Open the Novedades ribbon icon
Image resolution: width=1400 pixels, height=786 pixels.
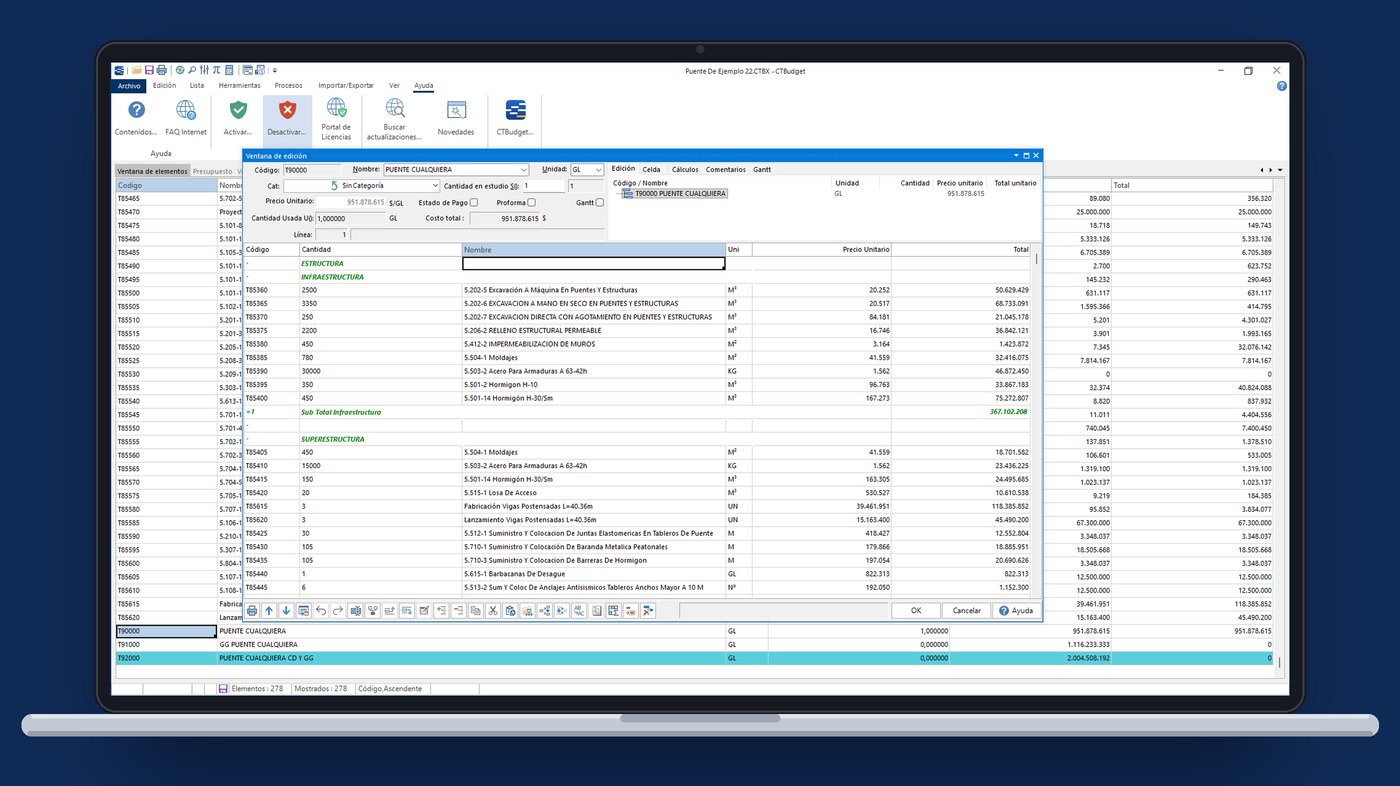pos(456,110)
